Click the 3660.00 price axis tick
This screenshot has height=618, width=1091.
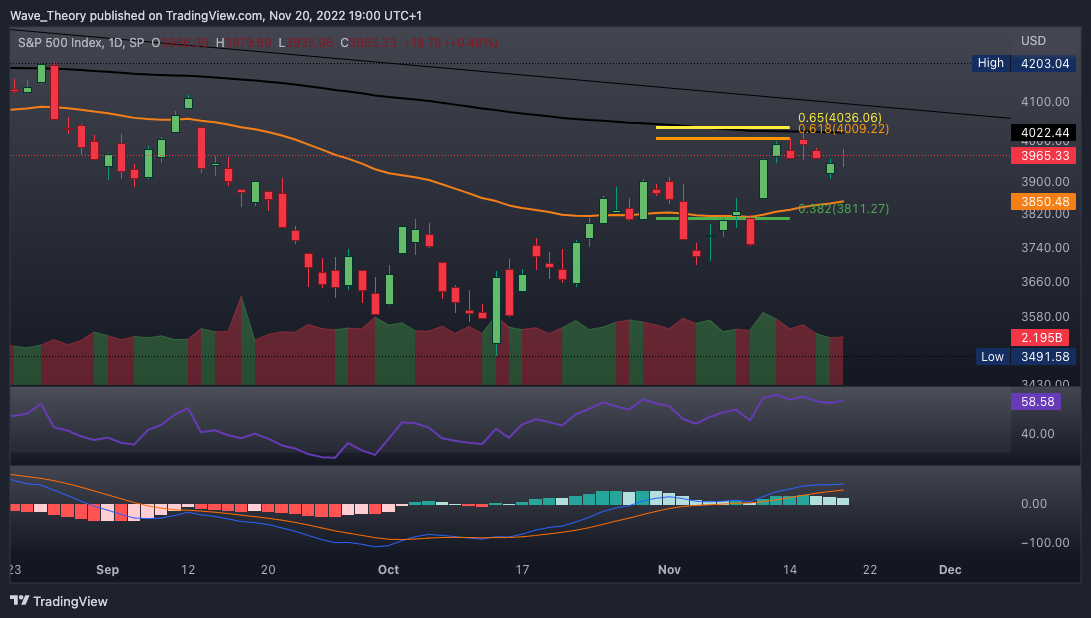(x=1045, y=282)
